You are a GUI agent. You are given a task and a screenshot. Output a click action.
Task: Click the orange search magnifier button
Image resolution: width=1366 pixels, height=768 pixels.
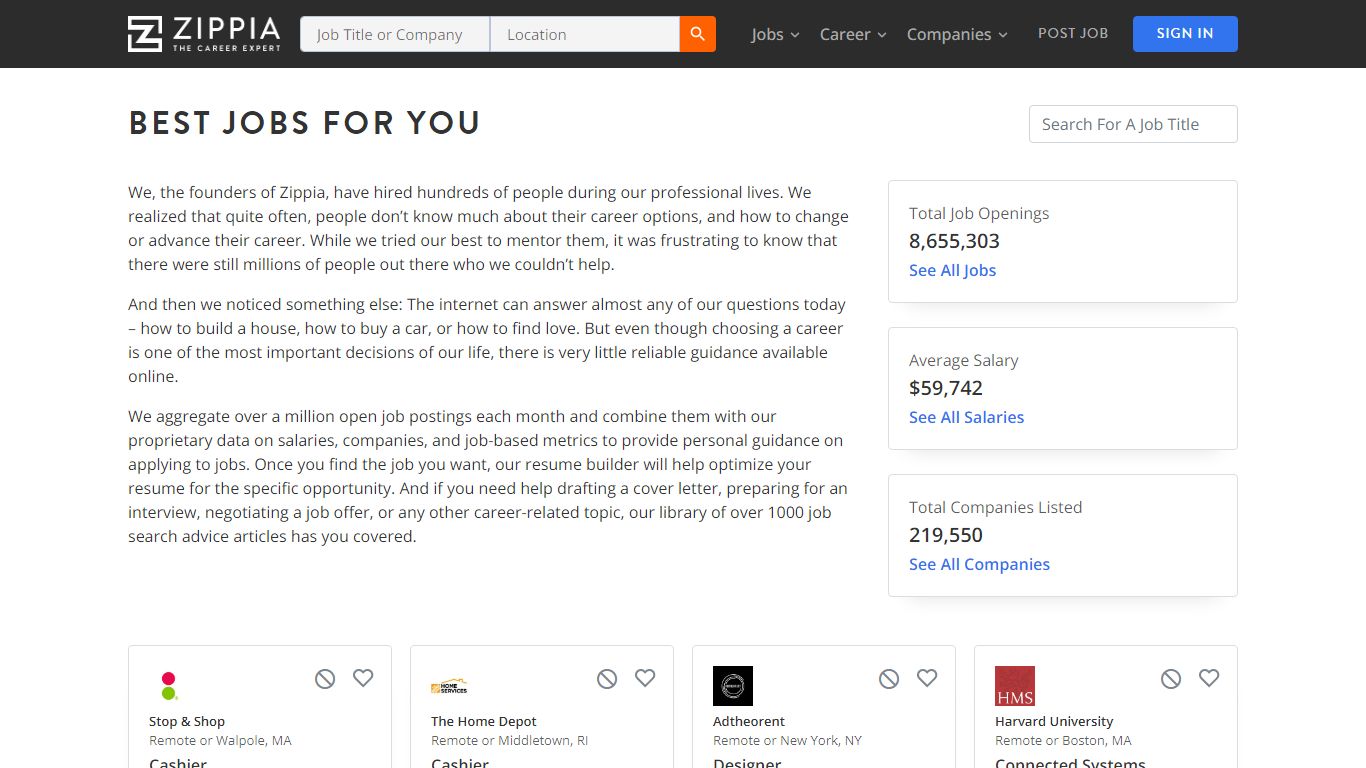pos(698,34)
